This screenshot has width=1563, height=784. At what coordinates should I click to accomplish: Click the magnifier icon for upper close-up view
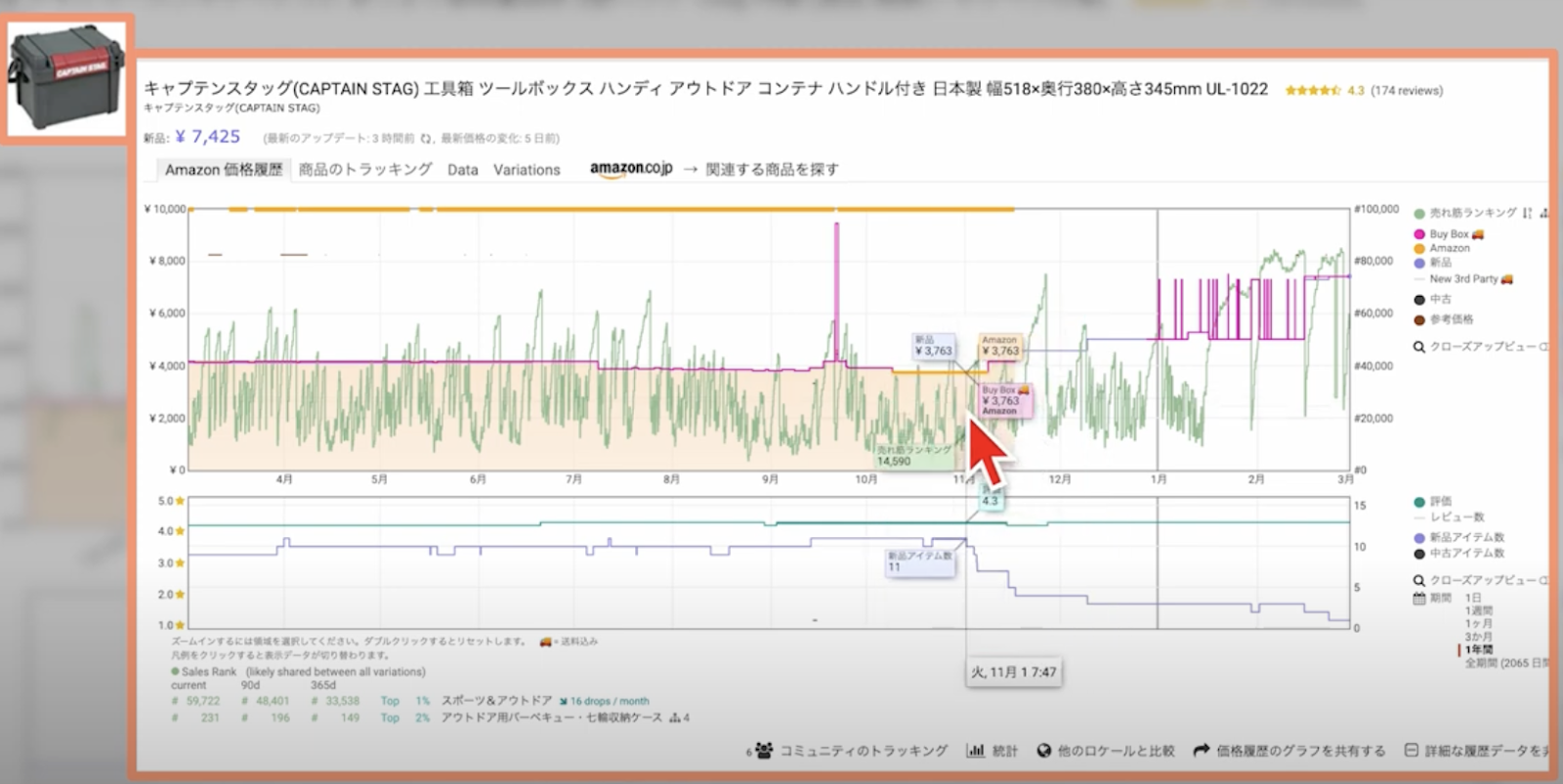[1419, 347]
